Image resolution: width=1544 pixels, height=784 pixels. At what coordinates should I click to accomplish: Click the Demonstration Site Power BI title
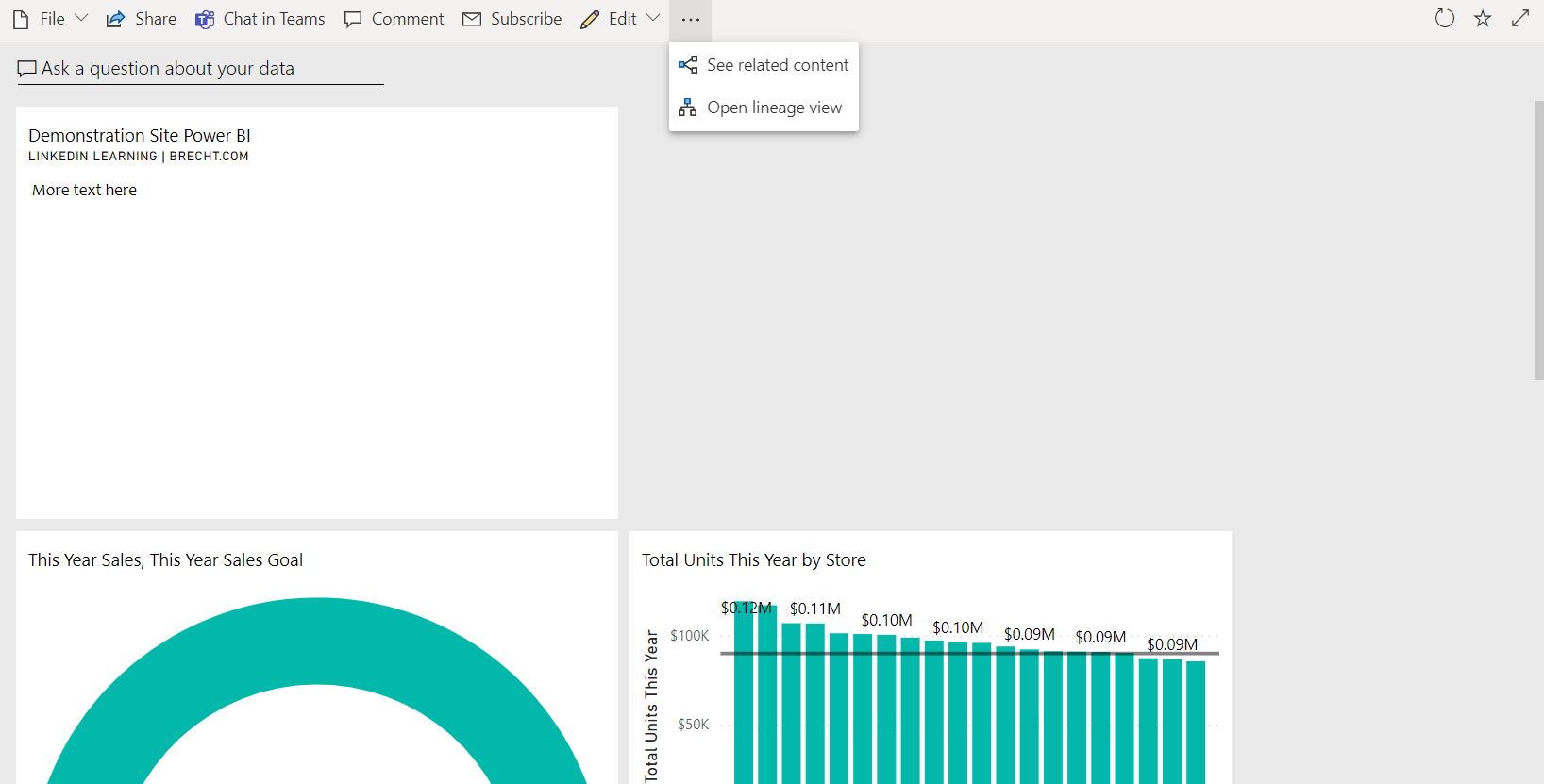[x=140, y=136]
